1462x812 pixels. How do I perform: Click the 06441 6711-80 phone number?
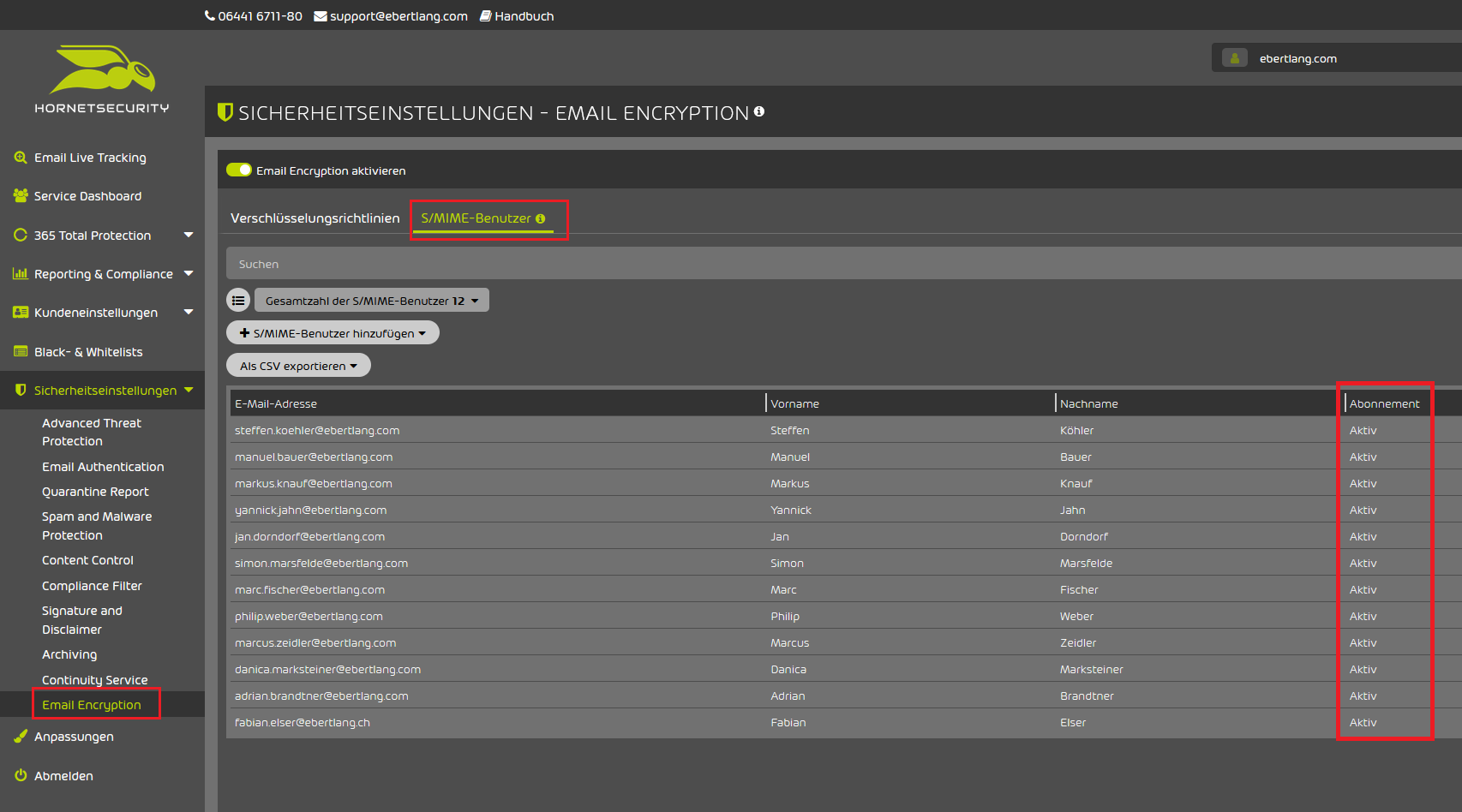[260, 16]
